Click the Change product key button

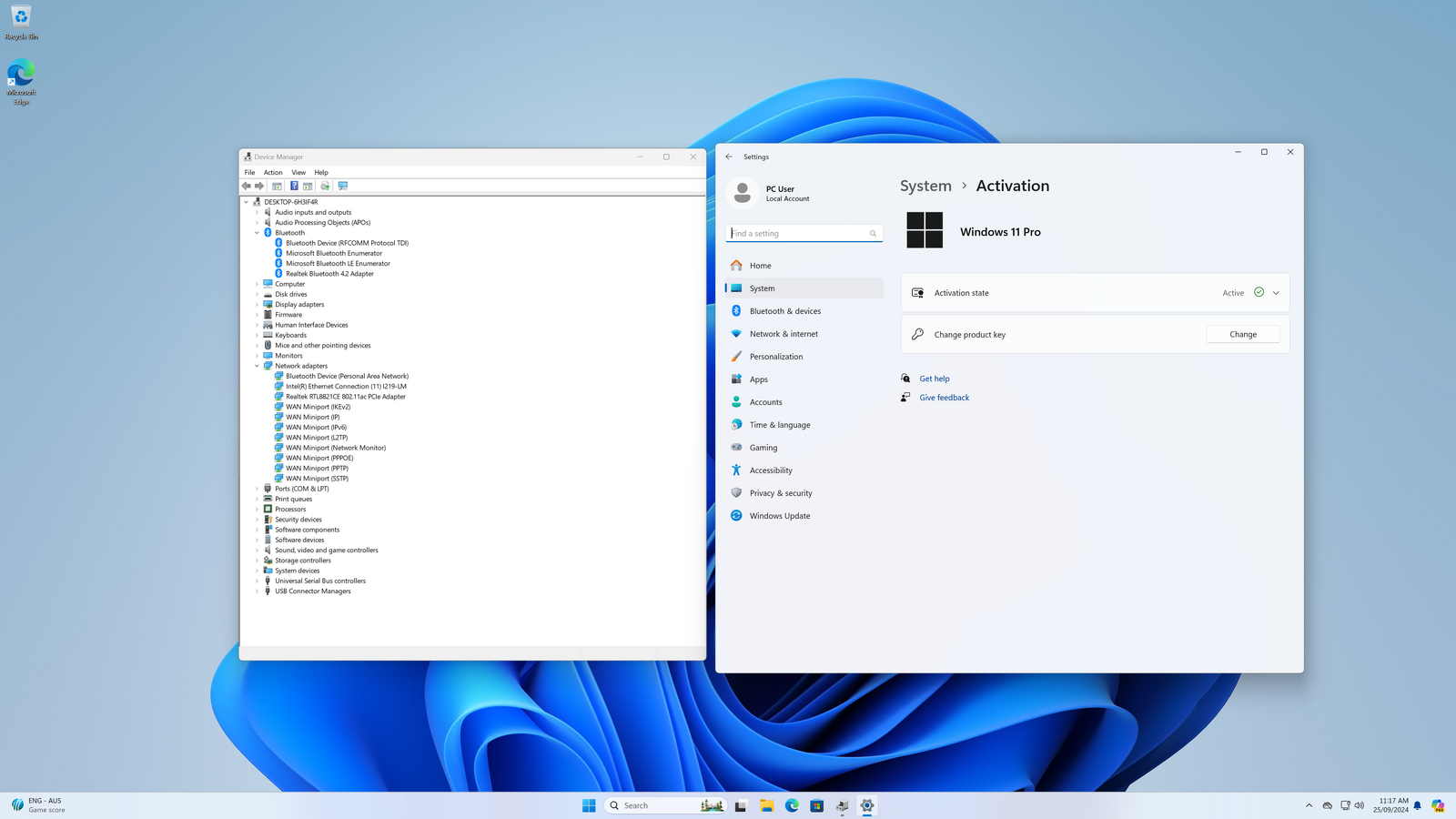(x=1243, y=335)
